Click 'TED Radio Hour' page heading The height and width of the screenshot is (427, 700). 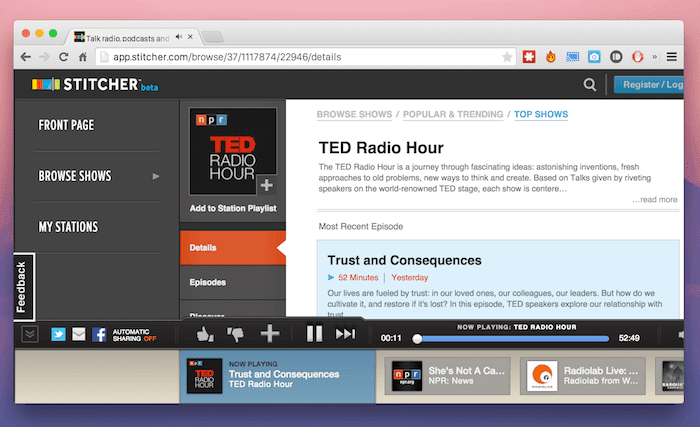(x=381, y=148)
